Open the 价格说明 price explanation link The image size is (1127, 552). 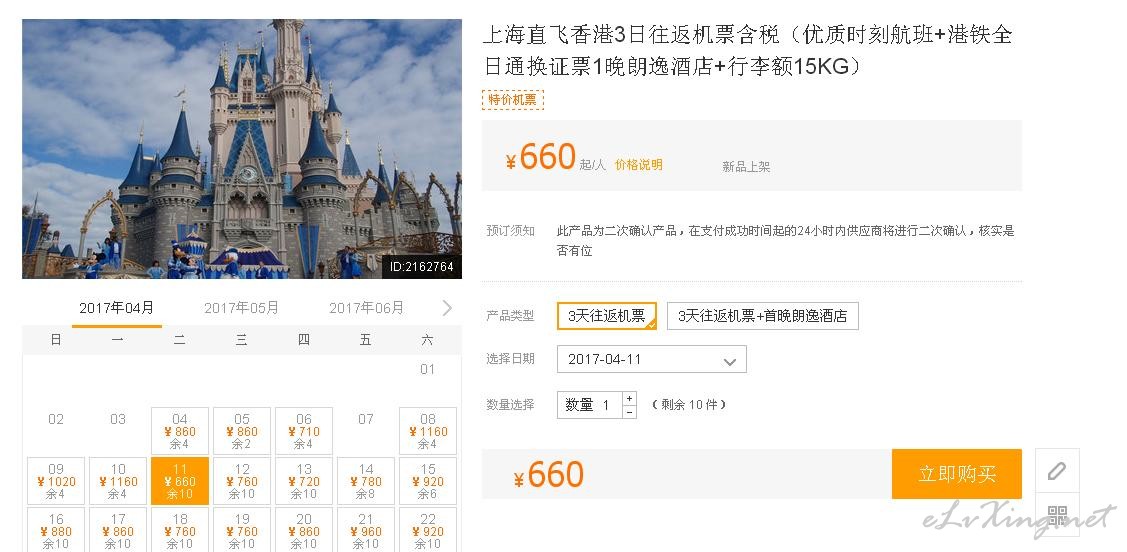point(638,165)
